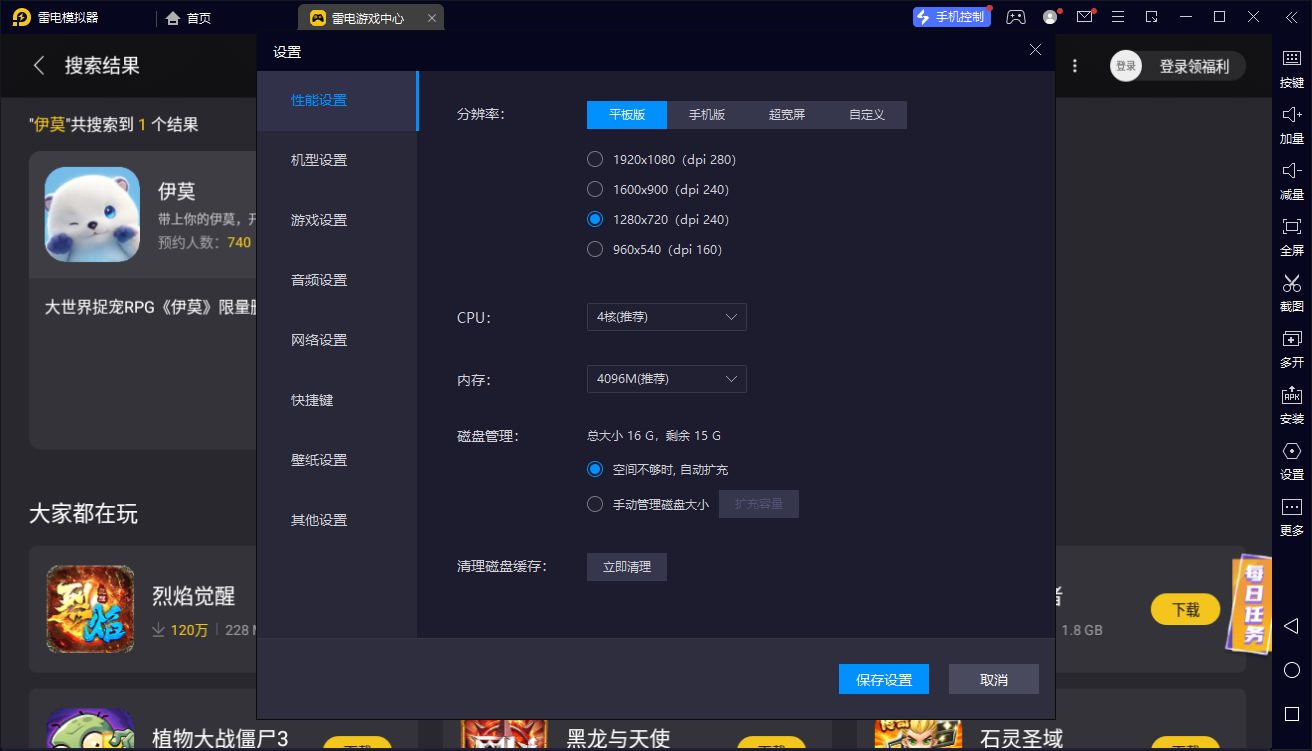The width and height of the screenshot is (1312, 751).
Task: Open 游戏设置 in settings sidebar
Action: click(x=319, y=220)
